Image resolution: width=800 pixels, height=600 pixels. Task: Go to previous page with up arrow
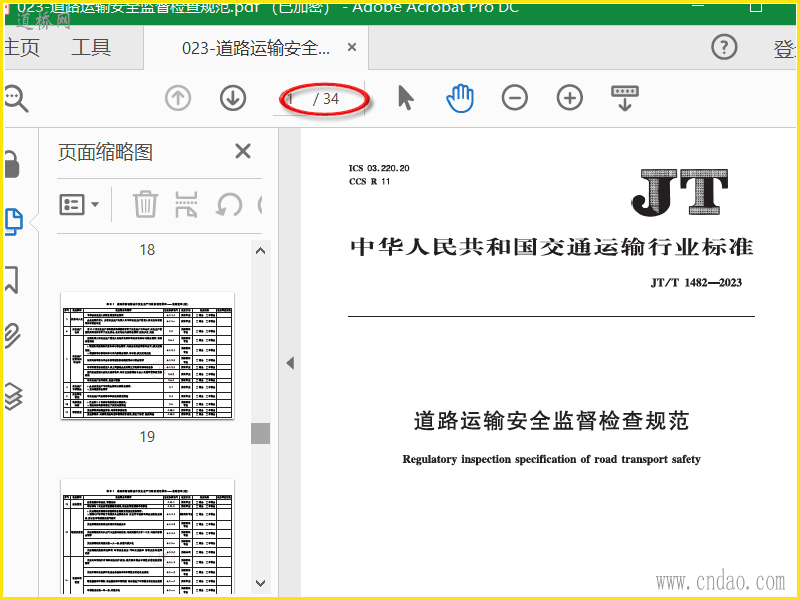point(178,98)
